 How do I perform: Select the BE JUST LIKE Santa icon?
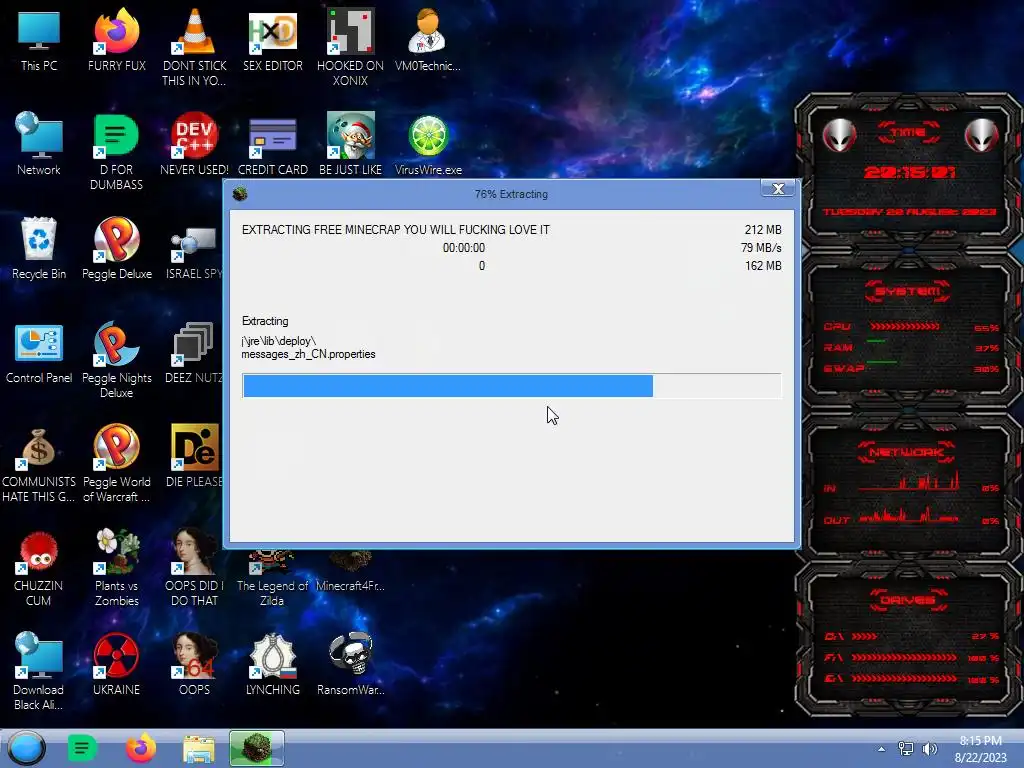350,144
